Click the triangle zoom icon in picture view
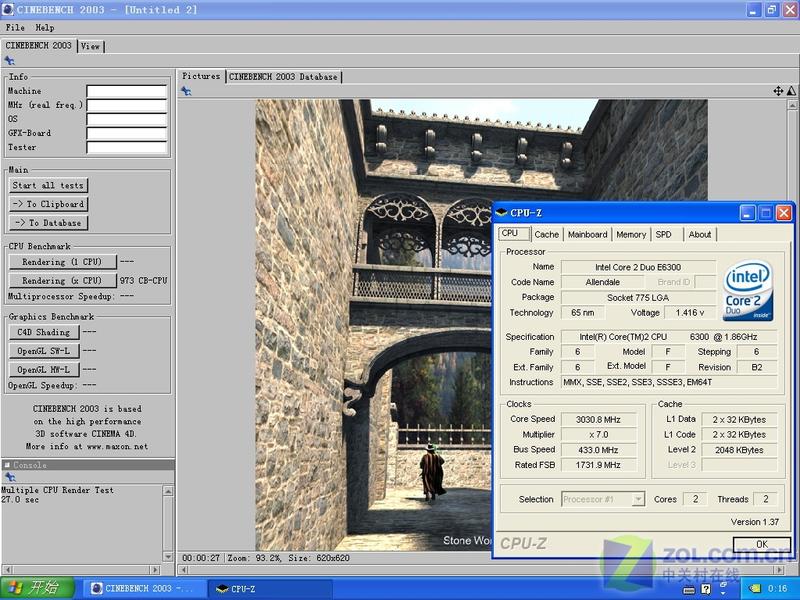 (x=791, y=91)
